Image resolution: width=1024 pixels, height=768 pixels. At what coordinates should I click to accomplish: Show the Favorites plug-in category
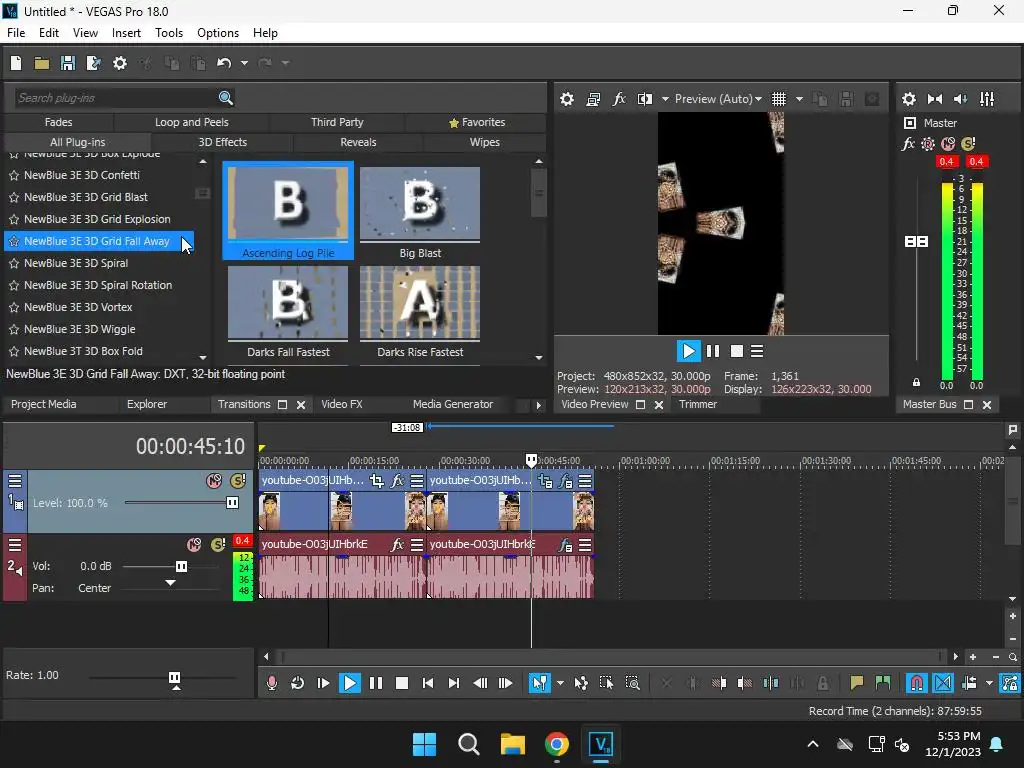[x=477, y=122]
